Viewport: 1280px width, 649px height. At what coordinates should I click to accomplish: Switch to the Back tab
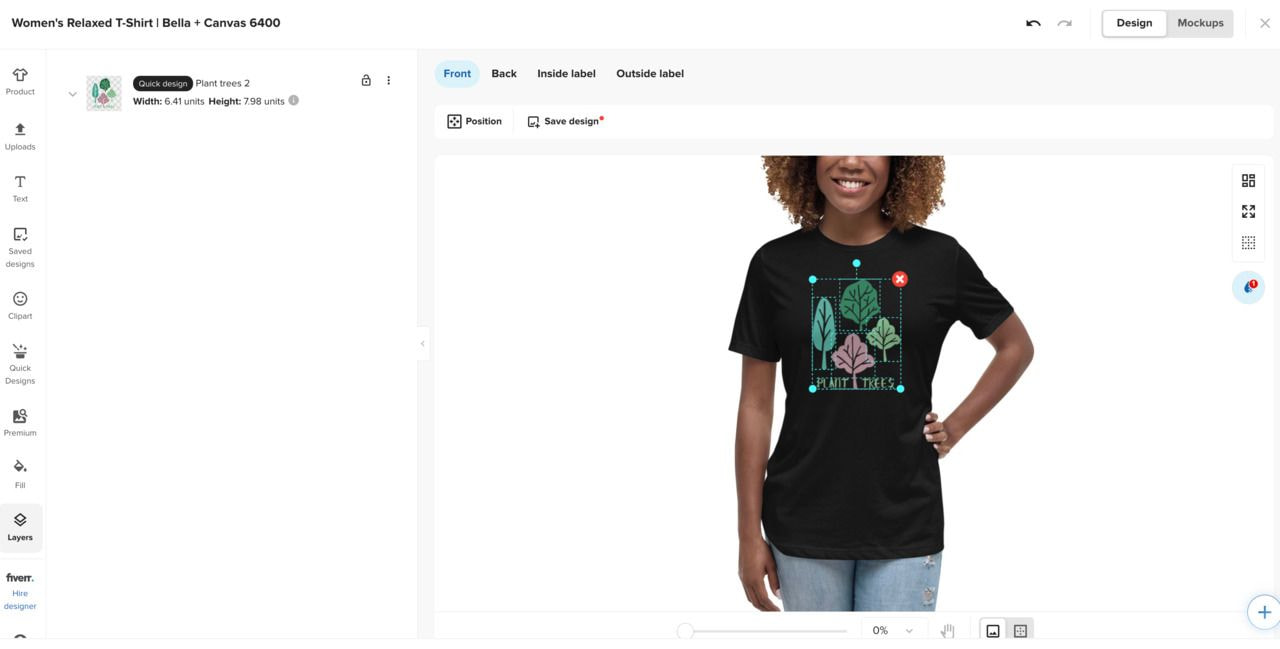[x=504, y=73]
